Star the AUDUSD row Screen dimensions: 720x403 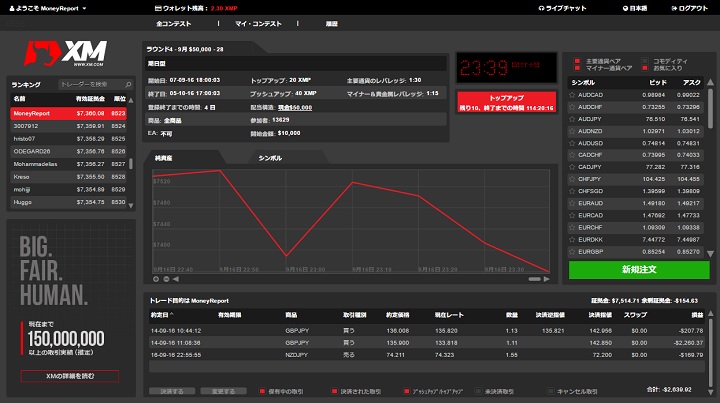click(x=572, y=143)
